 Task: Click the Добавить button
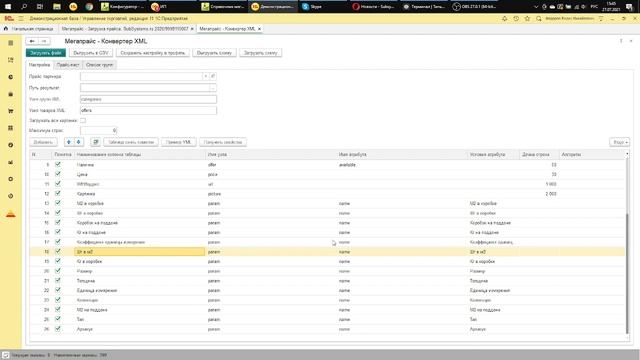[x=43, y=142]
